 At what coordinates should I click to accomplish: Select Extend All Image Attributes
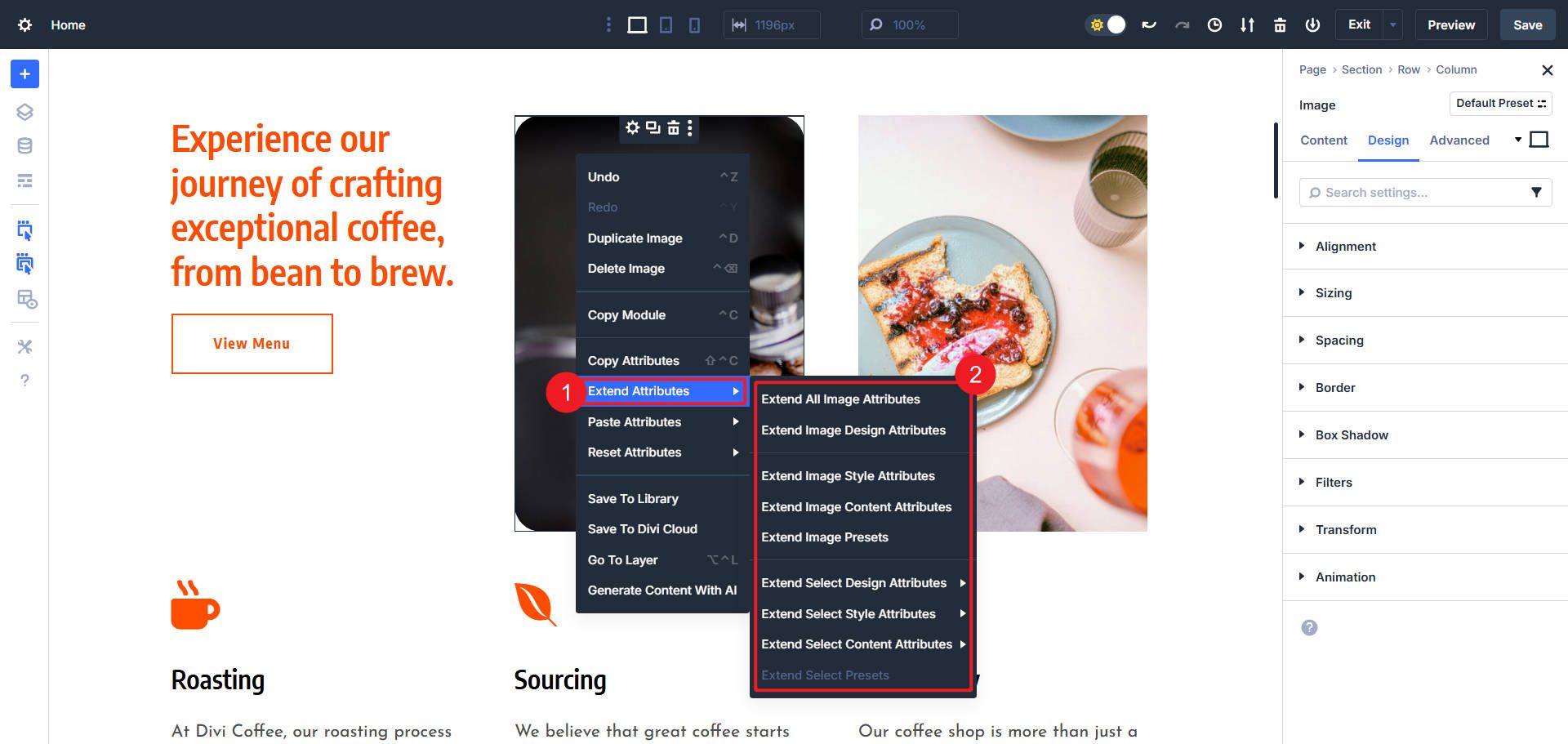click(x=840, y=399)
